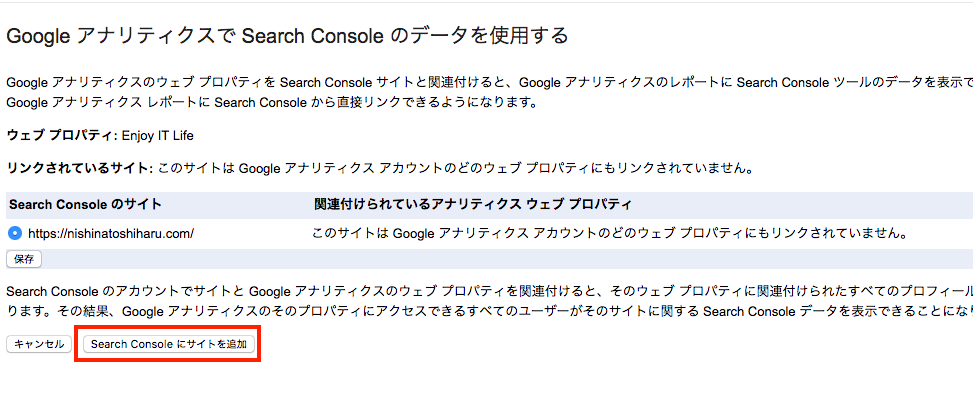This screenshot has width=973, height=412.
Task: Click the 保存 button
Action: pyautogui.click(x=23, y=259)
